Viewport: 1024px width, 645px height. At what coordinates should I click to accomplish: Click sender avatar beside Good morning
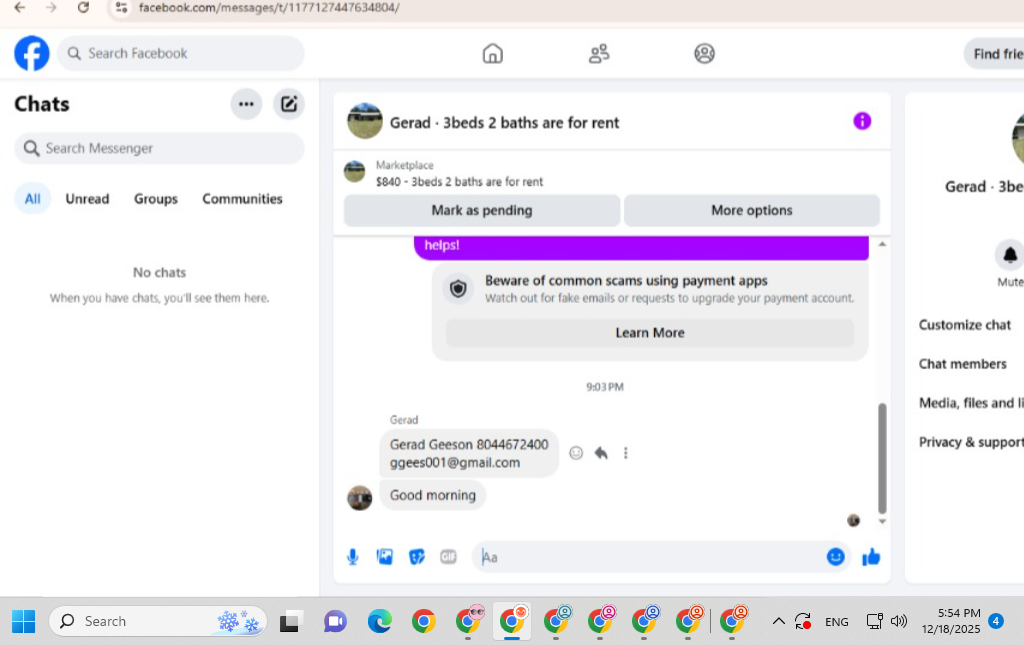pyautogui.click(x=359, y=497)
